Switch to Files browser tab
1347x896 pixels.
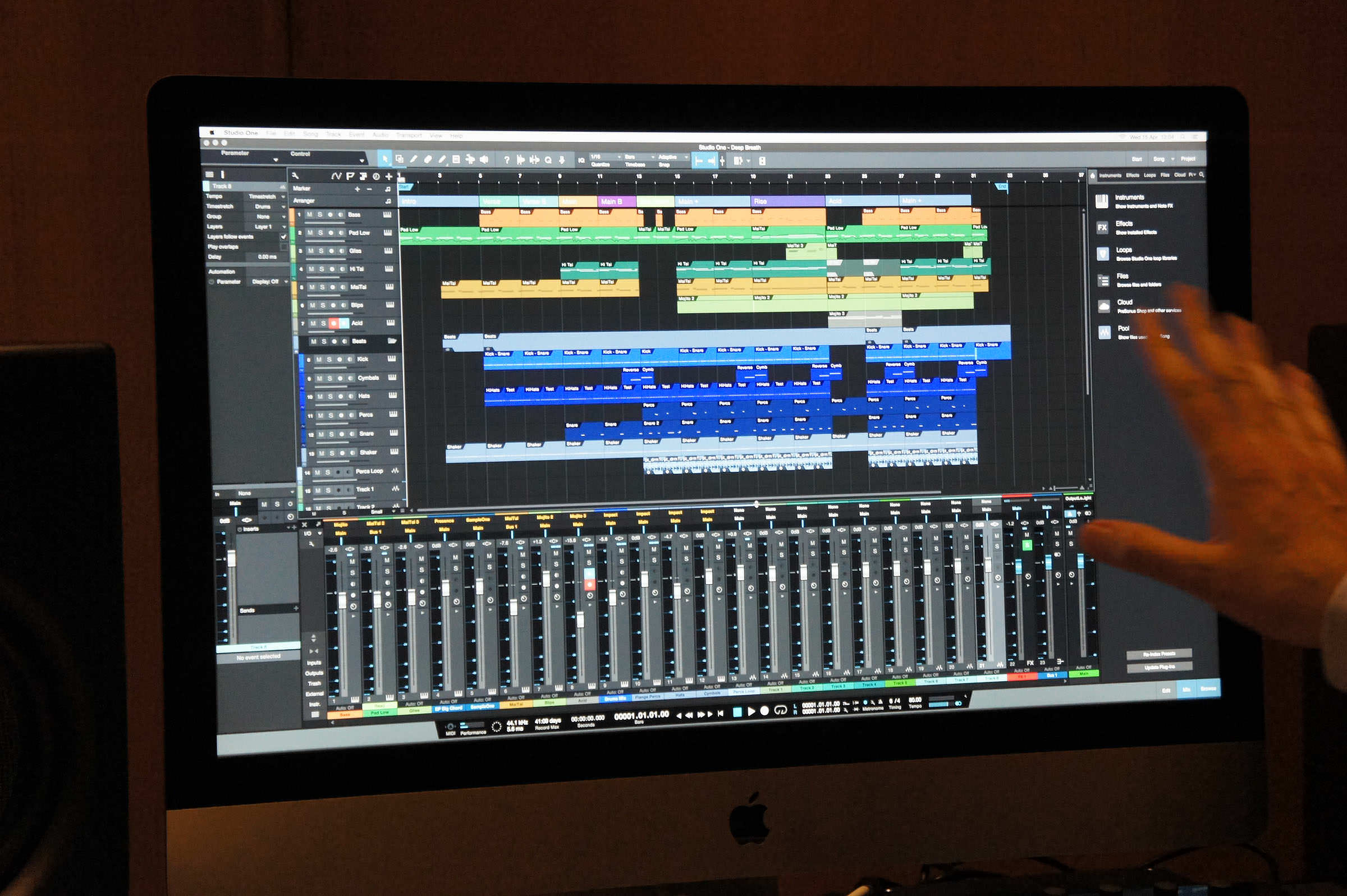tap(1165, 175)
